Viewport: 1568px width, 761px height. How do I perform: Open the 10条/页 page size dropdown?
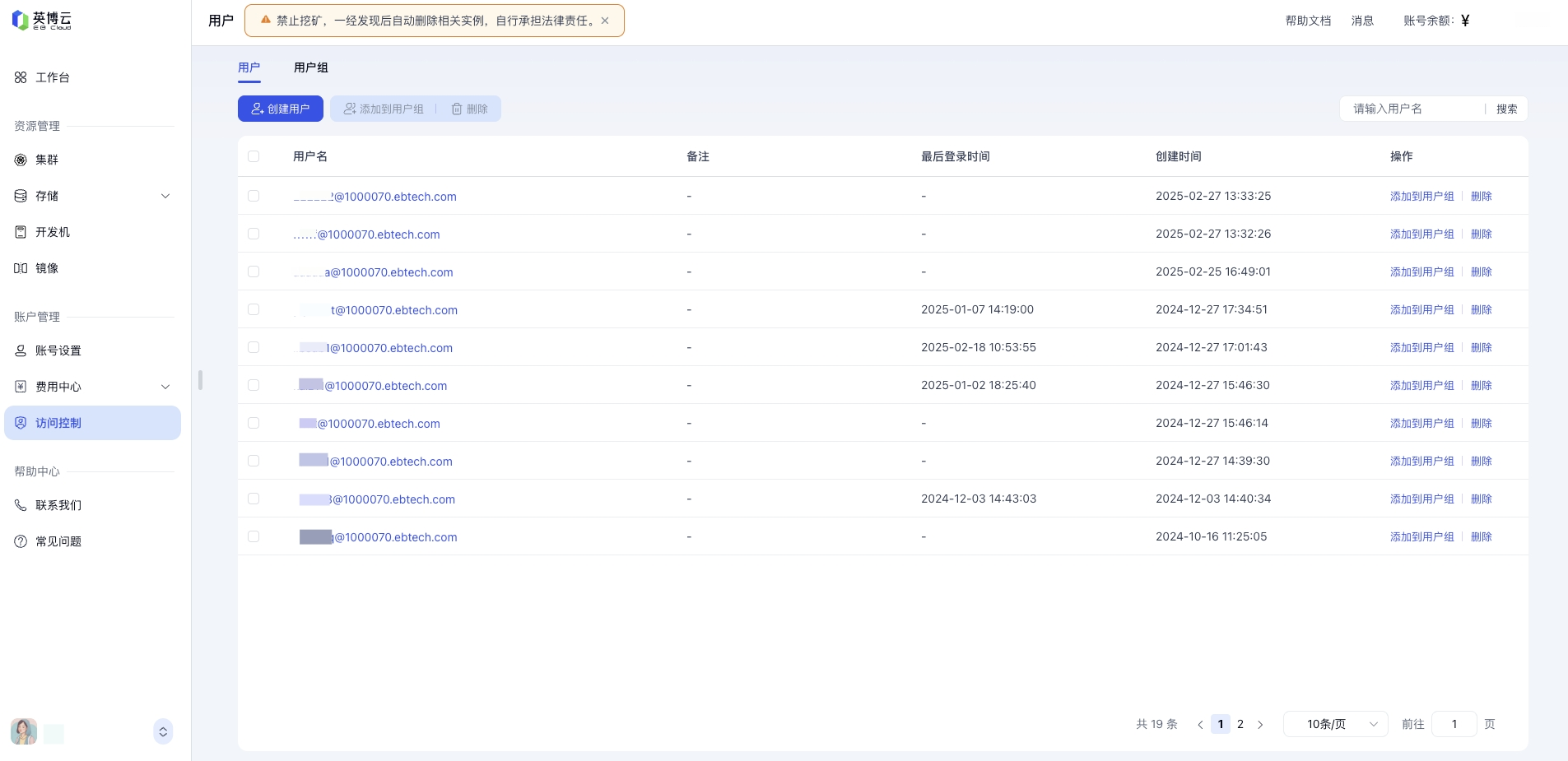click(x=1335, y=724)
